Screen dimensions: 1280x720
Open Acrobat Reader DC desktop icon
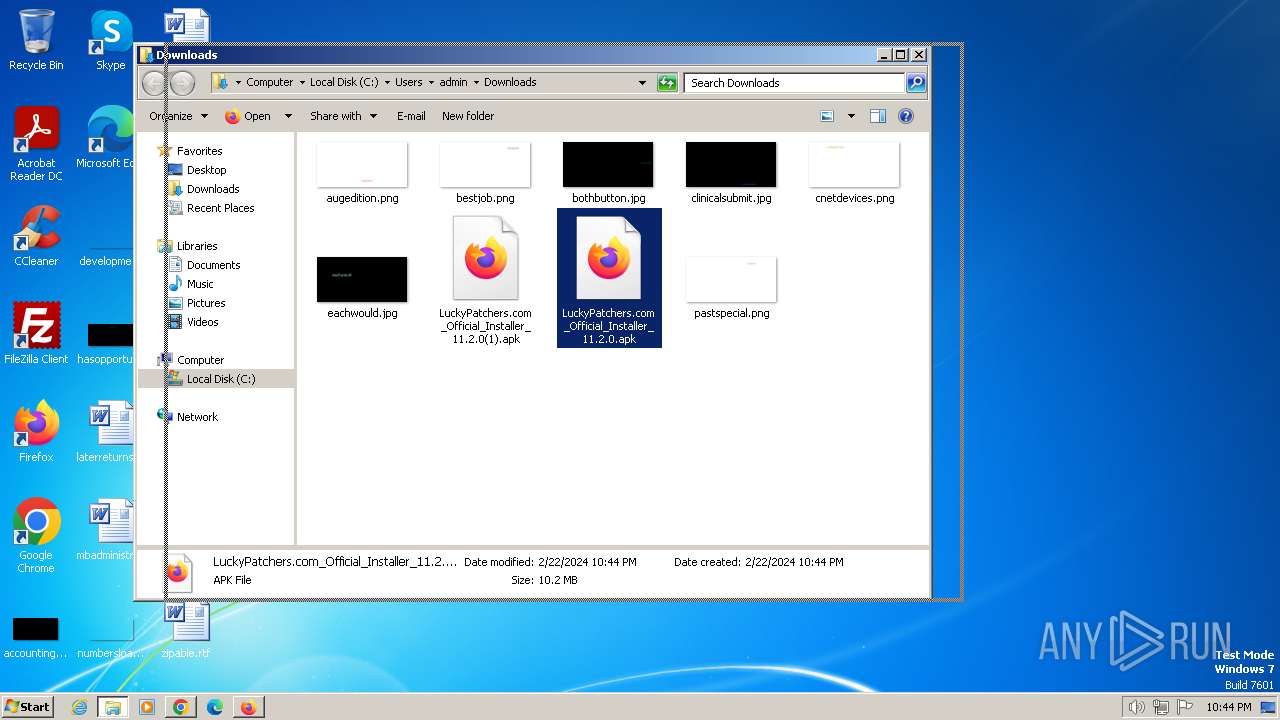click(x=36, y=144)
